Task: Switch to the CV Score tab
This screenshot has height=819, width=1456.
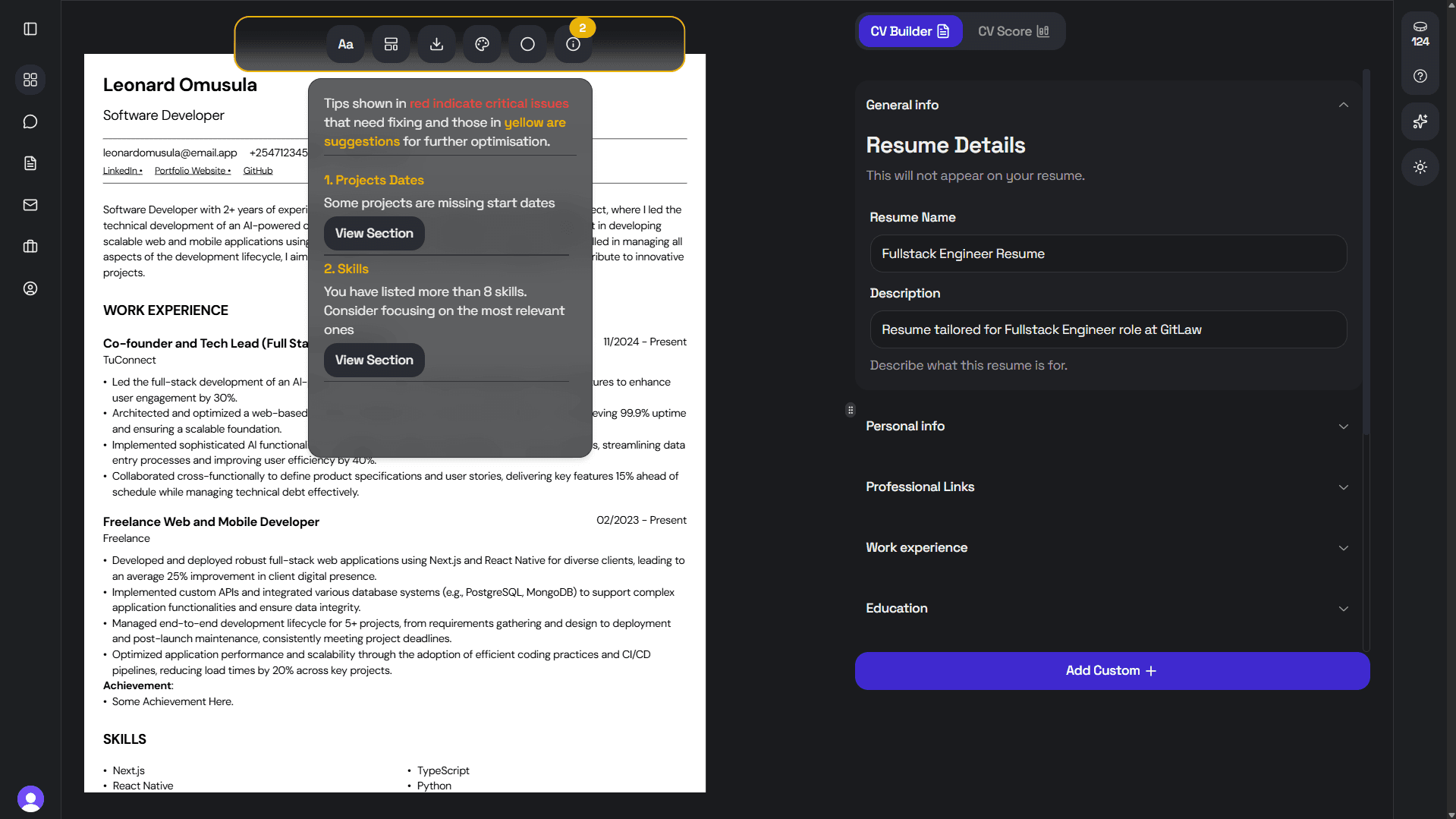Action: 1013,31
